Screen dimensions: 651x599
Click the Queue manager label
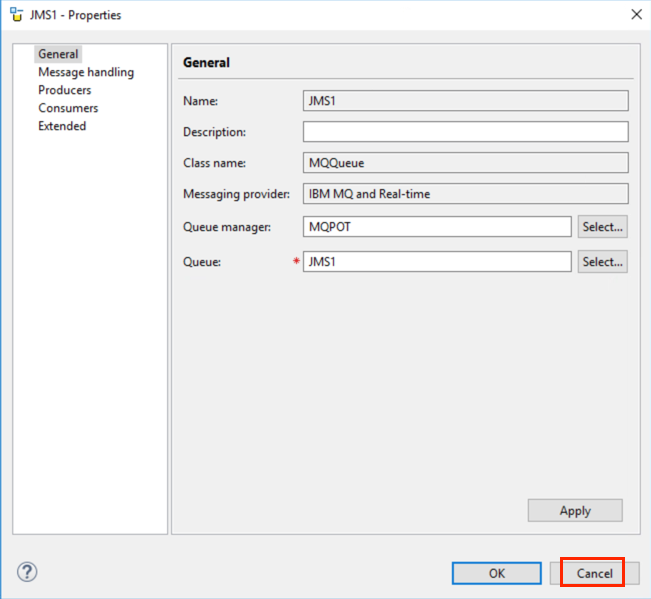(227, 227)
